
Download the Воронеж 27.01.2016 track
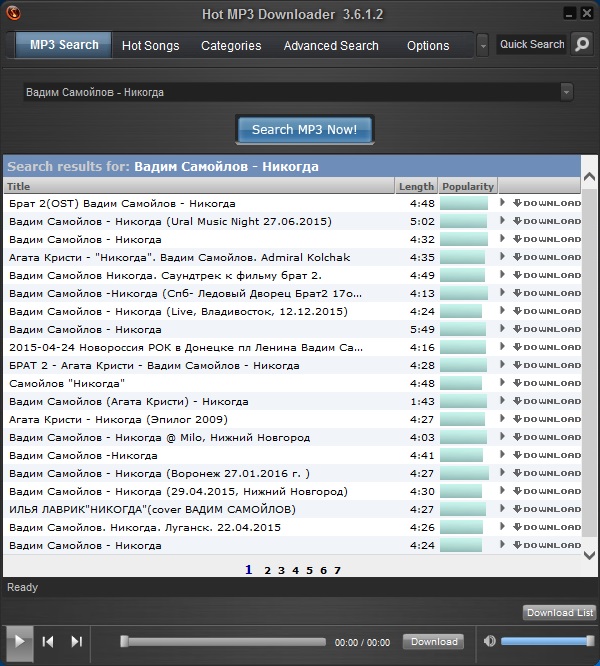pyautogui.click(x=547, y=473)
